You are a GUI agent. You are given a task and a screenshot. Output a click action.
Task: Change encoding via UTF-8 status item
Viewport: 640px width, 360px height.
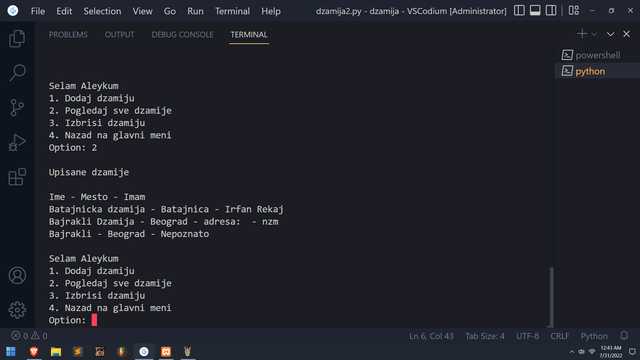tap(527, 336)
